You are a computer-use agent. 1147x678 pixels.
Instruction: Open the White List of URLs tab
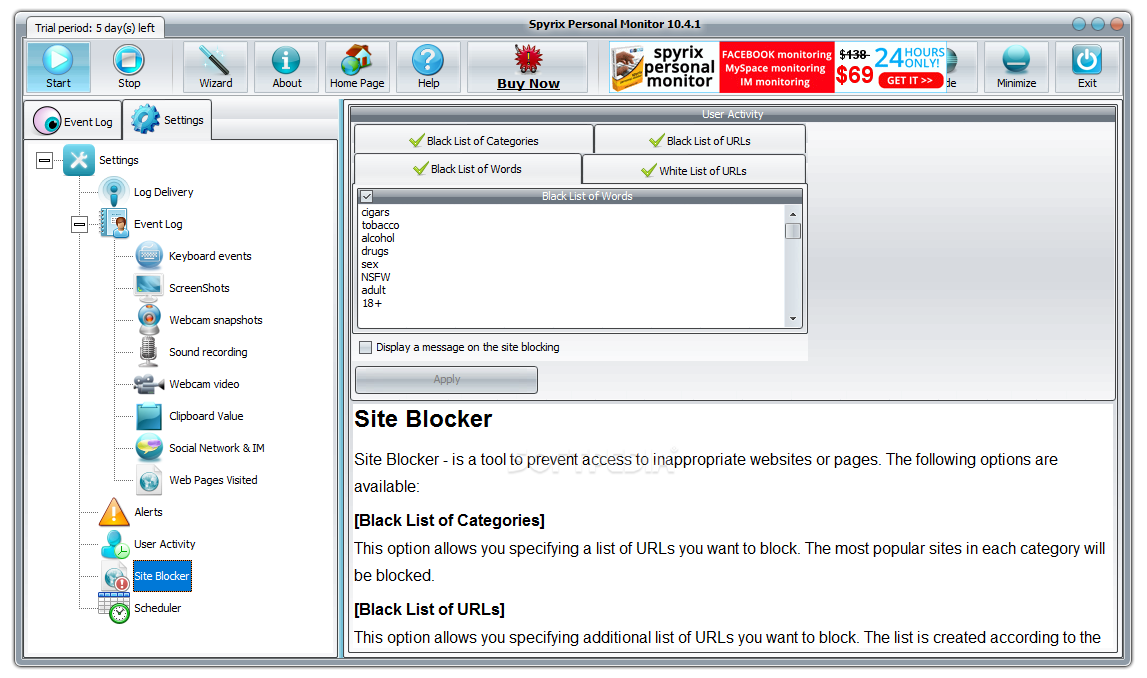[x=694, y=170]
